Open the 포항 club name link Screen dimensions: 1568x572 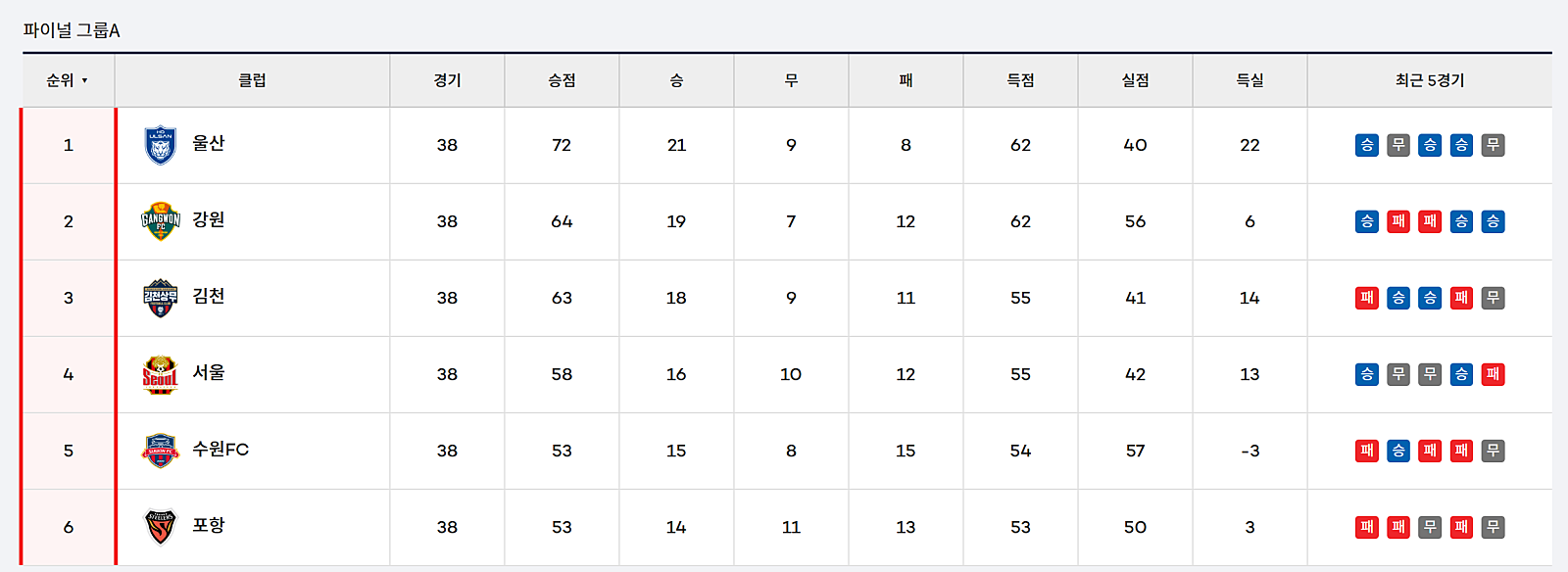pos(209,525)
